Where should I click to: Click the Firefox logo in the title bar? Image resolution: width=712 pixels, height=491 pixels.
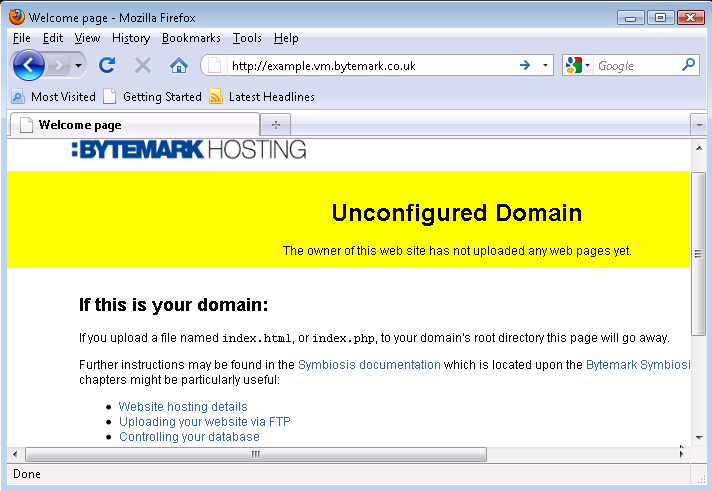point(17,17)
